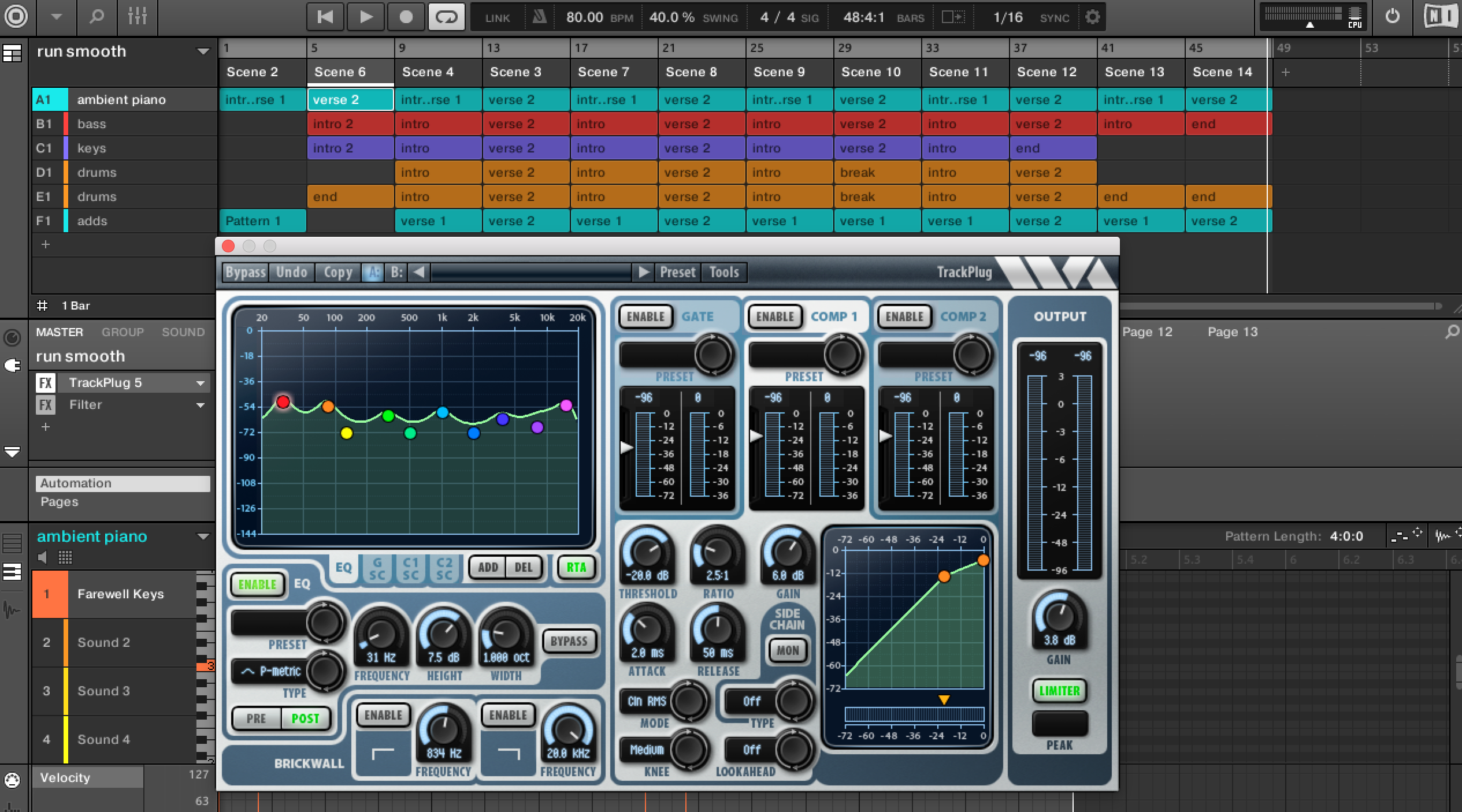Open the Preset menu in TrackPlug
Viewport: 1462px width, 812px height.
677,272
